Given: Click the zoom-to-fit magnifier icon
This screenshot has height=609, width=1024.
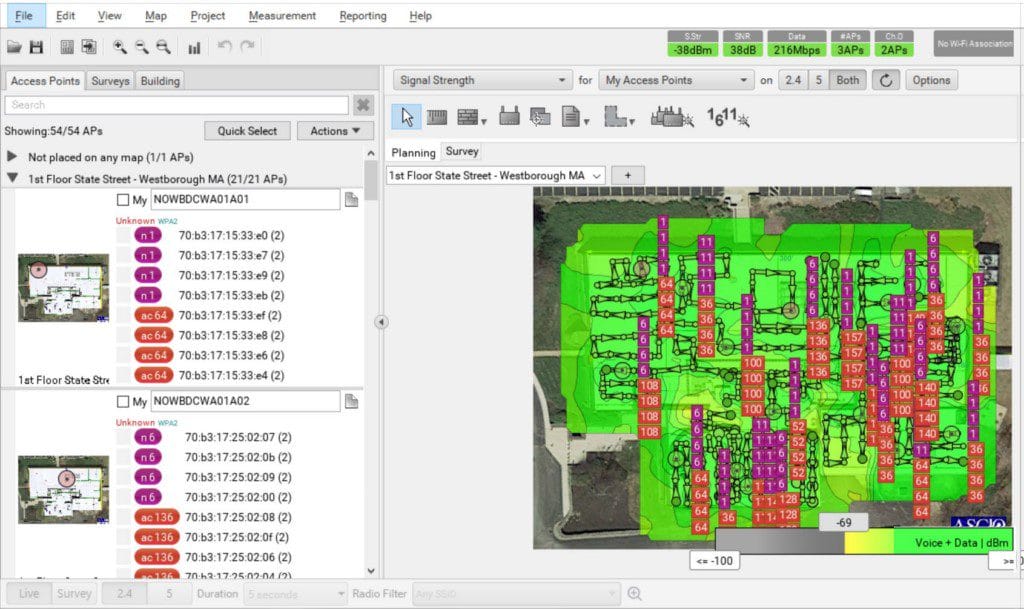Looking at the screenshot, I should click(x=163, y=47).
